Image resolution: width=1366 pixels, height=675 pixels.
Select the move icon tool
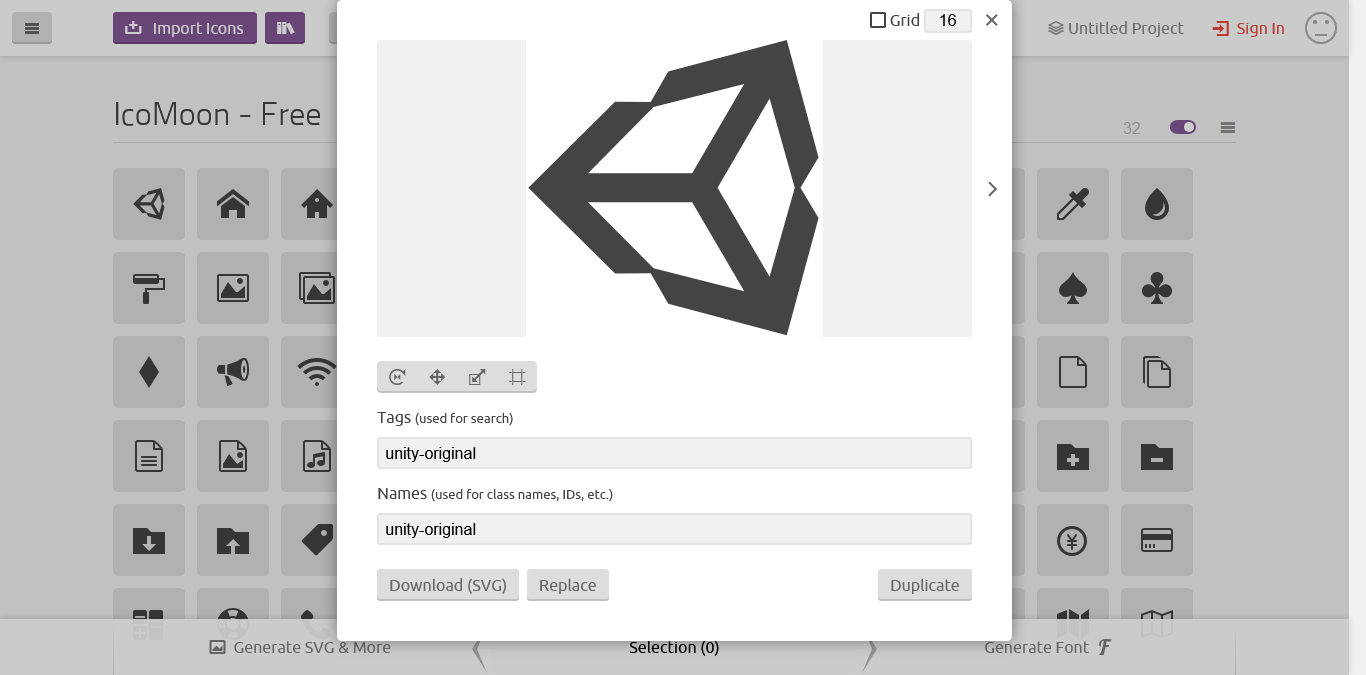[x=437, y=377]
